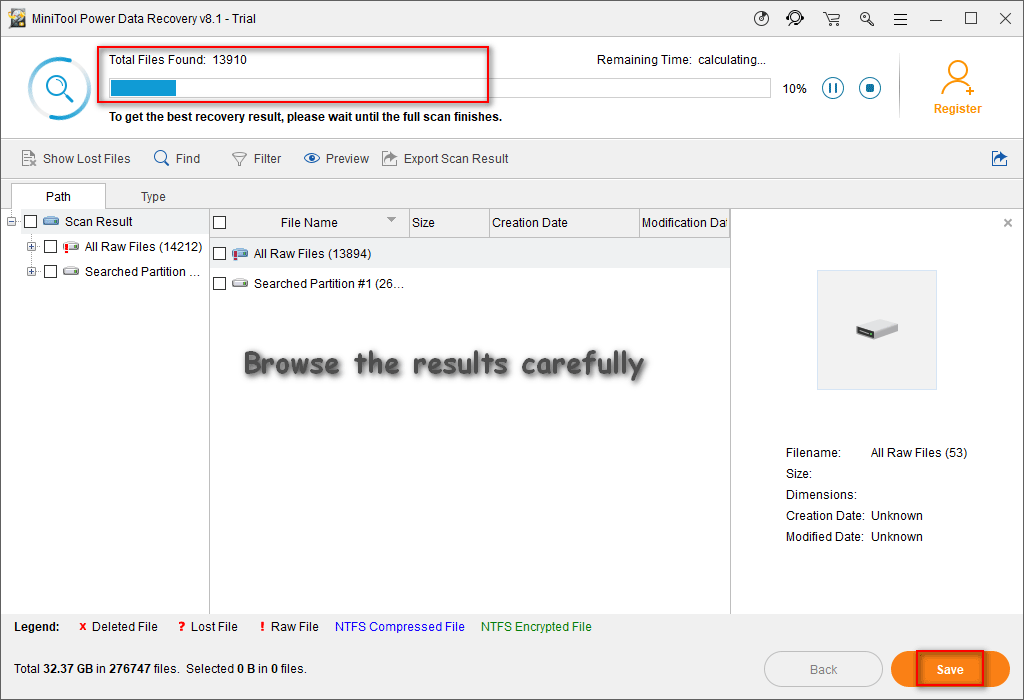
Task: Click the key registration icon
Action: coord(867,19)
